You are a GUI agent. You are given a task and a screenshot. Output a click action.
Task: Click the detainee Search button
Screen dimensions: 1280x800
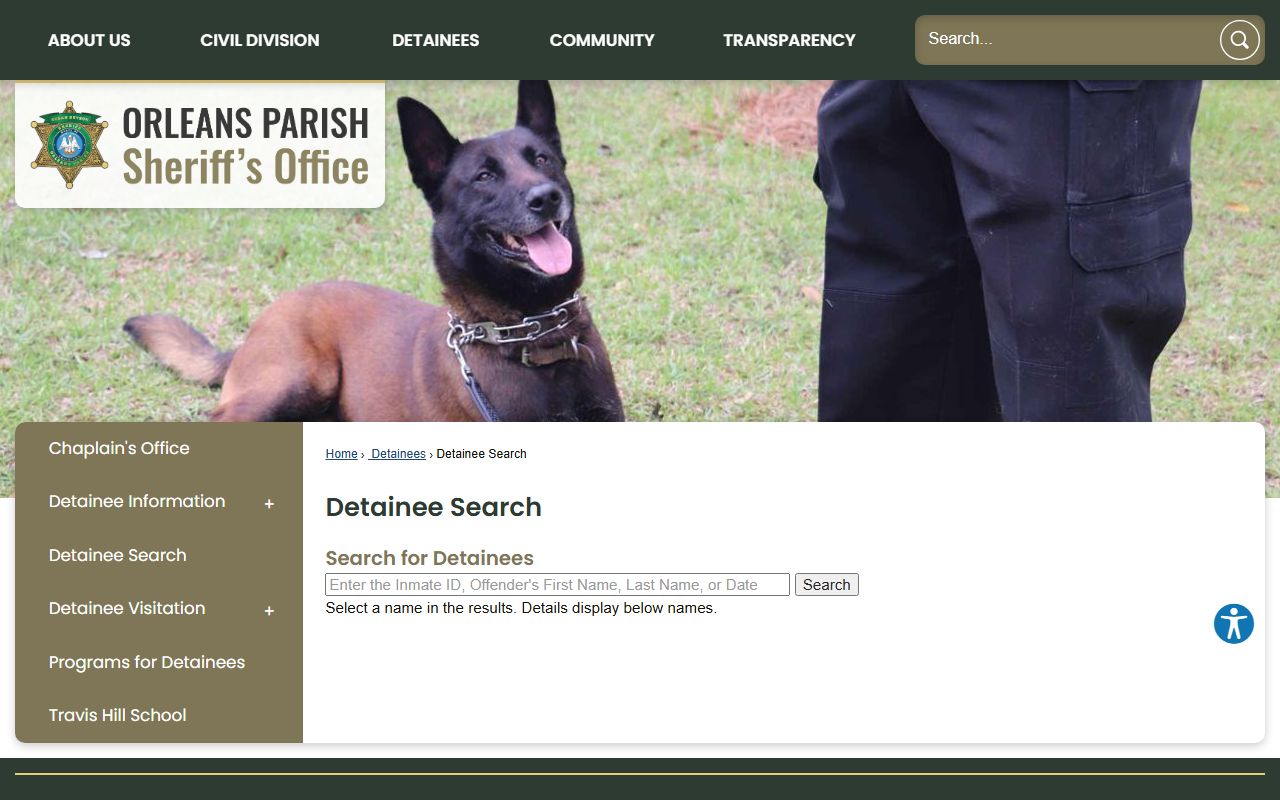coord(827,585)
